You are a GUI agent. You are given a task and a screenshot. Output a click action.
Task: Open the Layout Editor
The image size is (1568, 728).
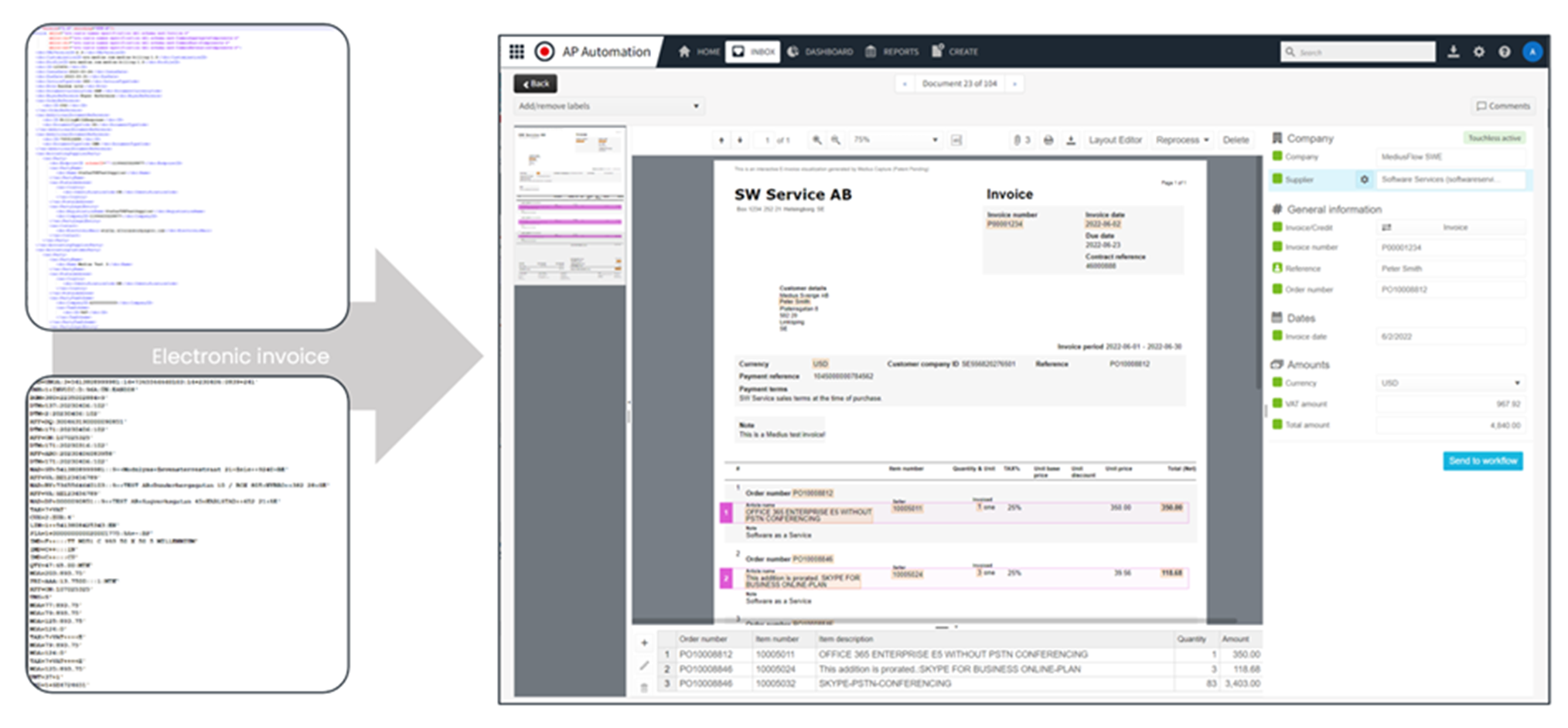tap(1115, 140)
